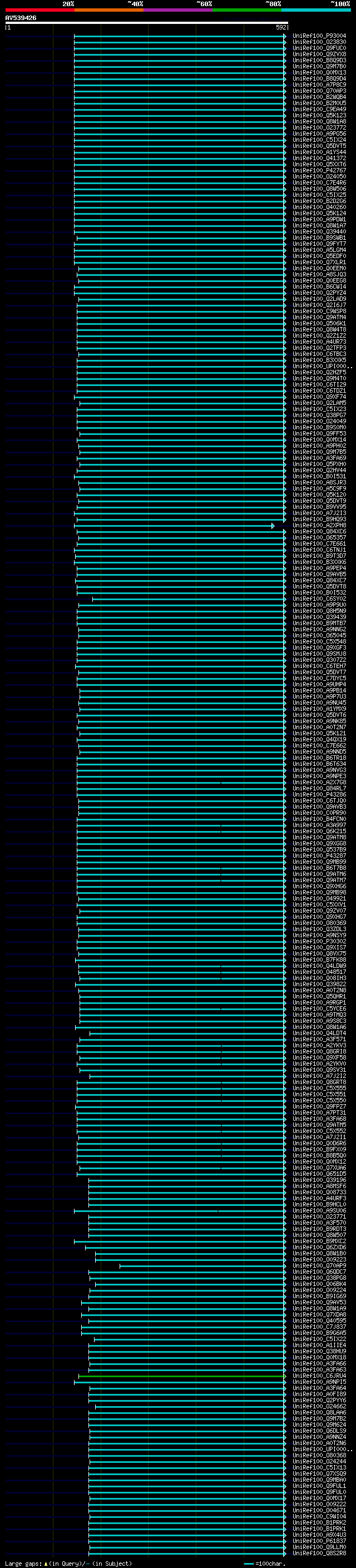This screenshot has height=1568, width=356.
Task: Click the UniRef100_A1IIE4 label
Action: (x=319, y=1345)
